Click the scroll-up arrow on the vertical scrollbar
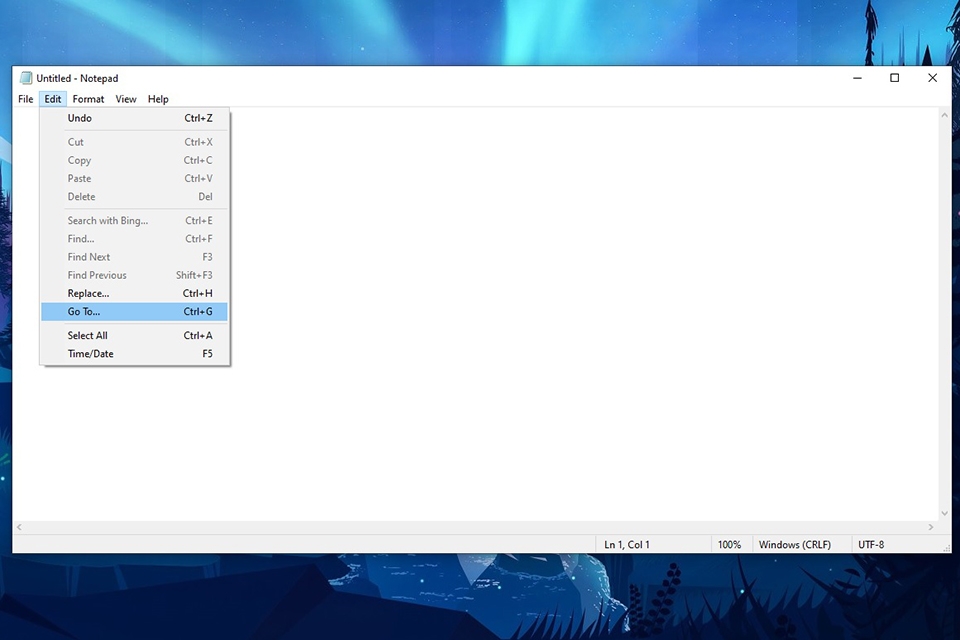960x640 pixels. click(x=943, y=114)
